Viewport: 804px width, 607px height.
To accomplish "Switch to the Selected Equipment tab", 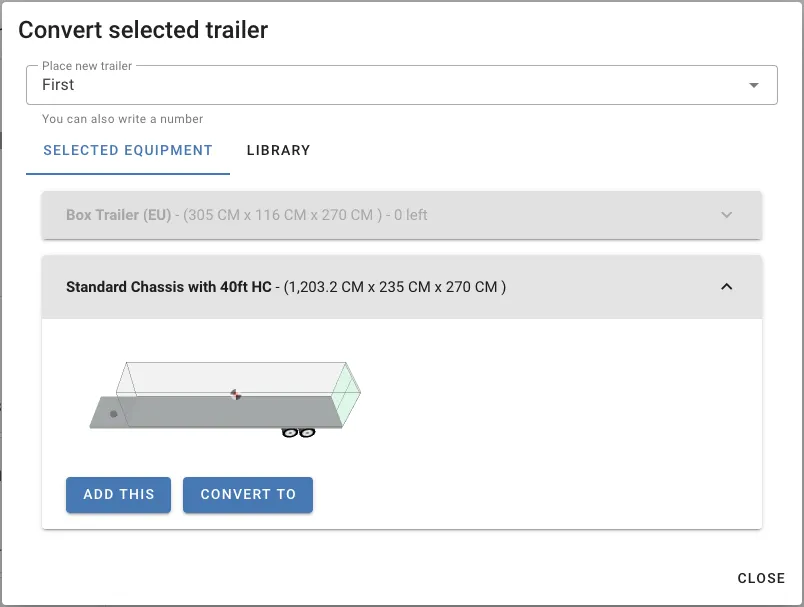I will click(x=128, y=150).
